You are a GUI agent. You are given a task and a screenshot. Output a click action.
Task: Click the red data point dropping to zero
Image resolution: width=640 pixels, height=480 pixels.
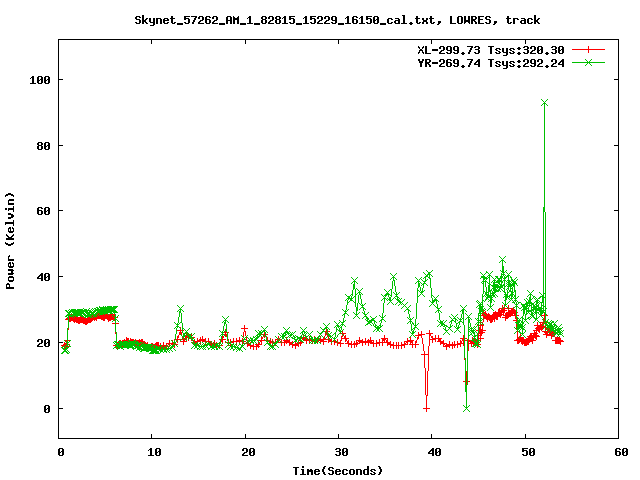point(426,409)
